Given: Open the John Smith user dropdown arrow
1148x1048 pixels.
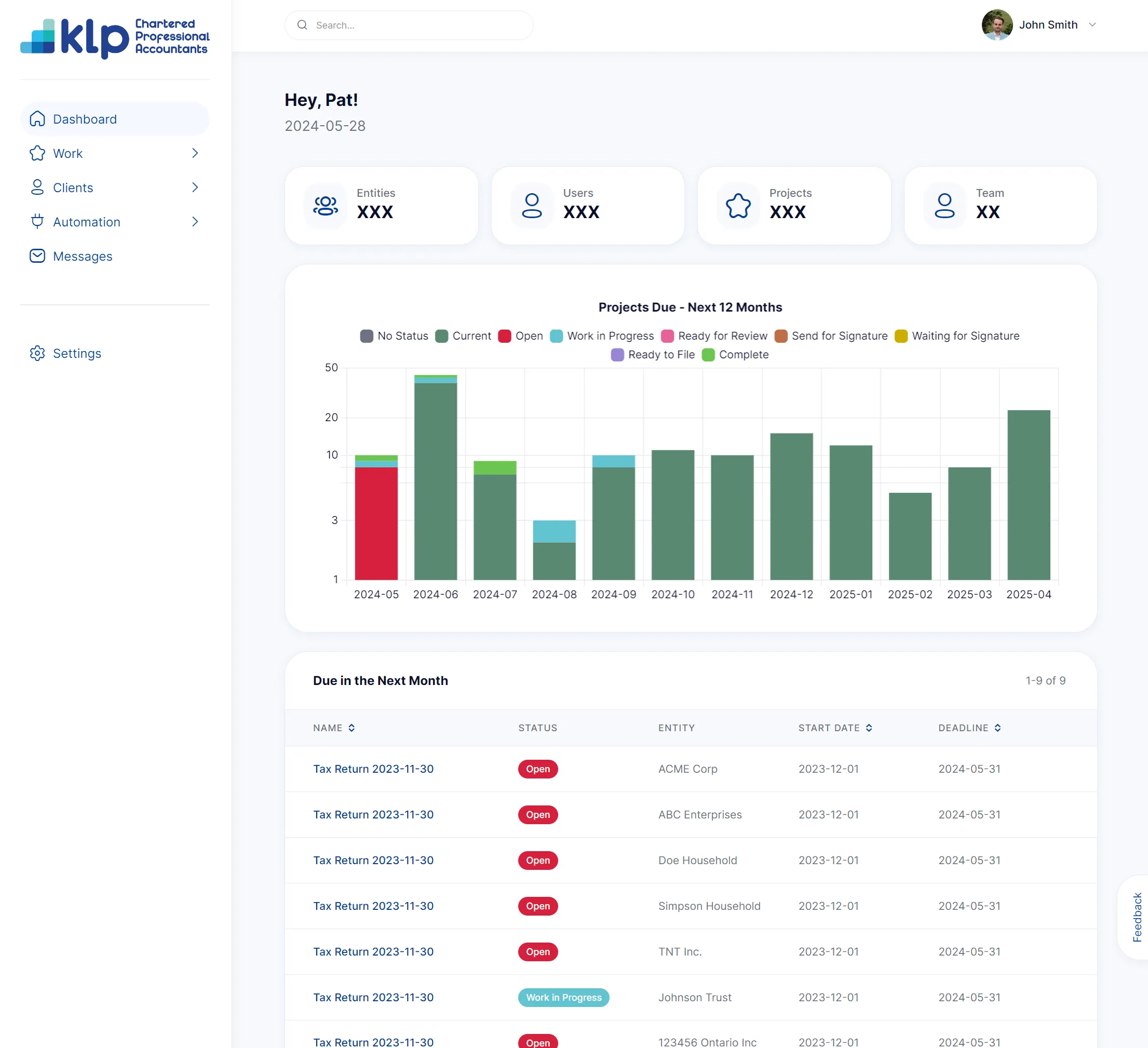Looking at the screenshot, I should click(x=1092, y=25).
